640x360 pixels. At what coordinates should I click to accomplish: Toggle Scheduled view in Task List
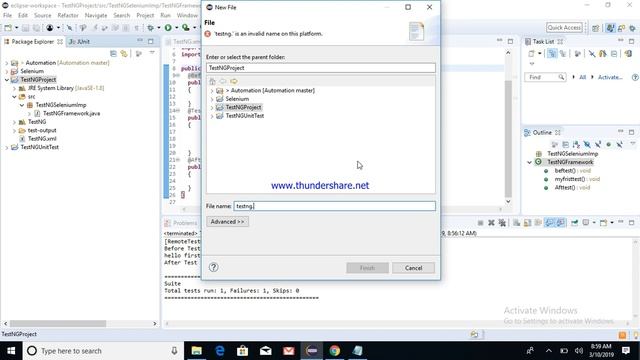point(563,53)
